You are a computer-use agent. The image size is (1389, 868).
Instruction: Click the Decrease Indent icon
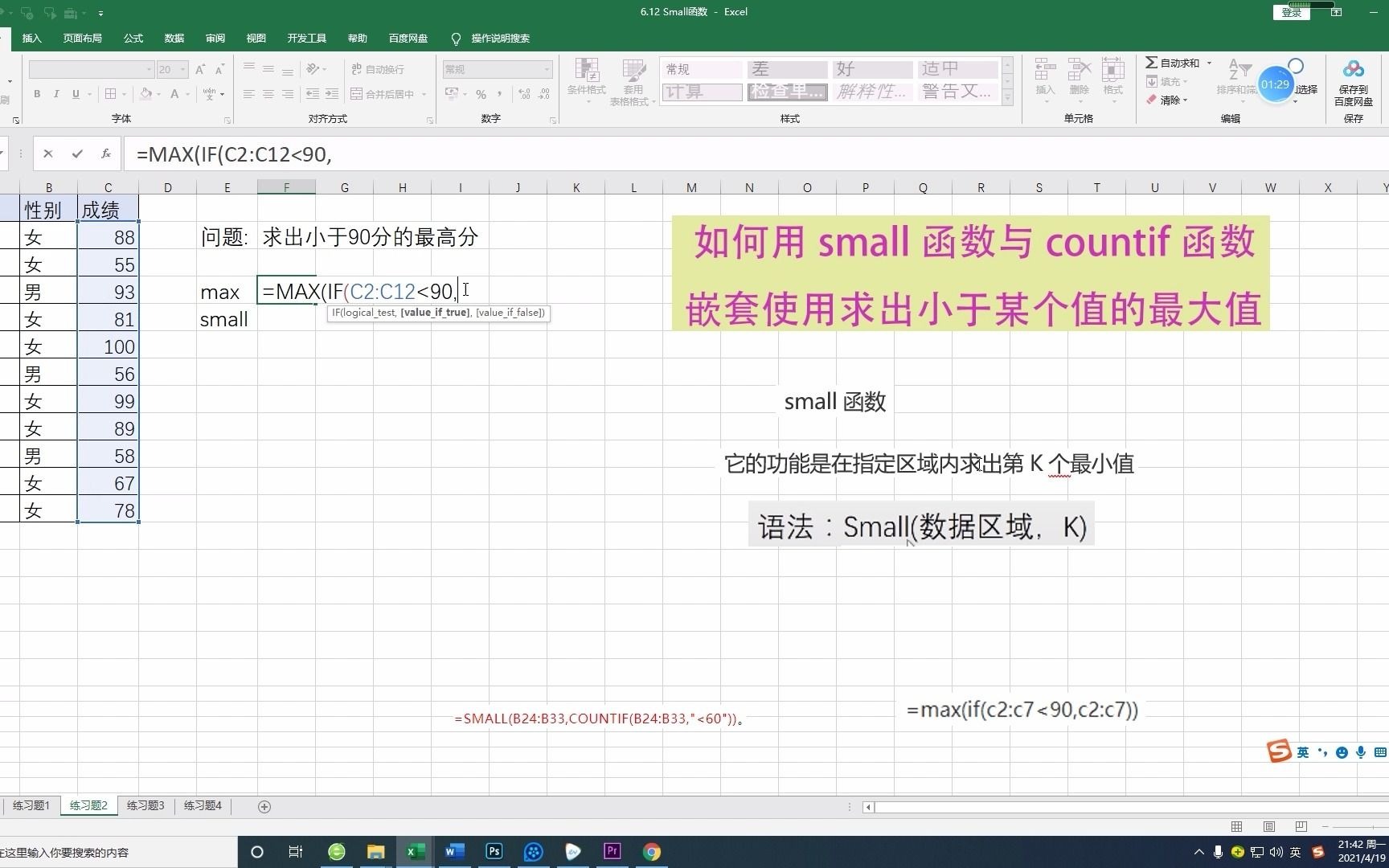click(313, 94)
